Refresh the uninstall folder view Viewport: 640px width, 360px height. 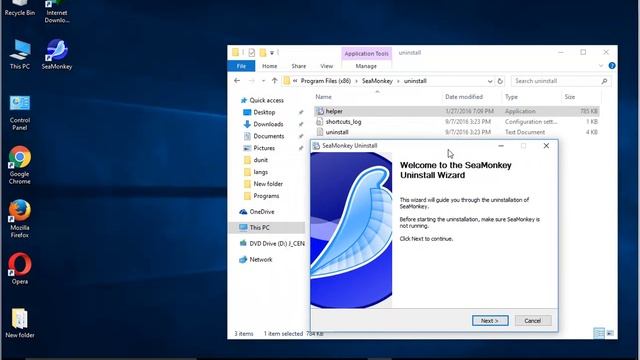pos(500,81)
